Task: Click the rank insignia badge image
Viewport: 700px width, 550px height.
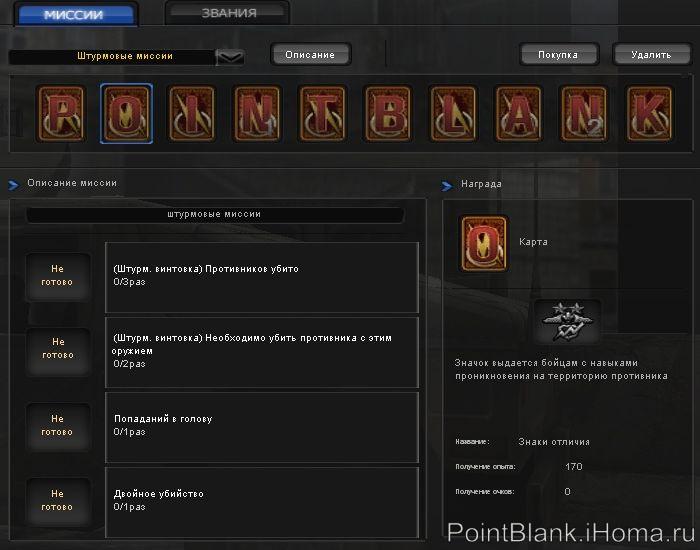Action: 567,322
